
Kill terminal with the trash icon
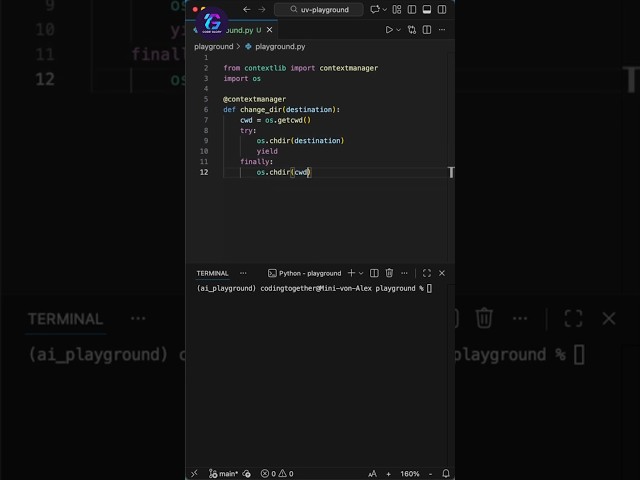click(x=389, y=273)
